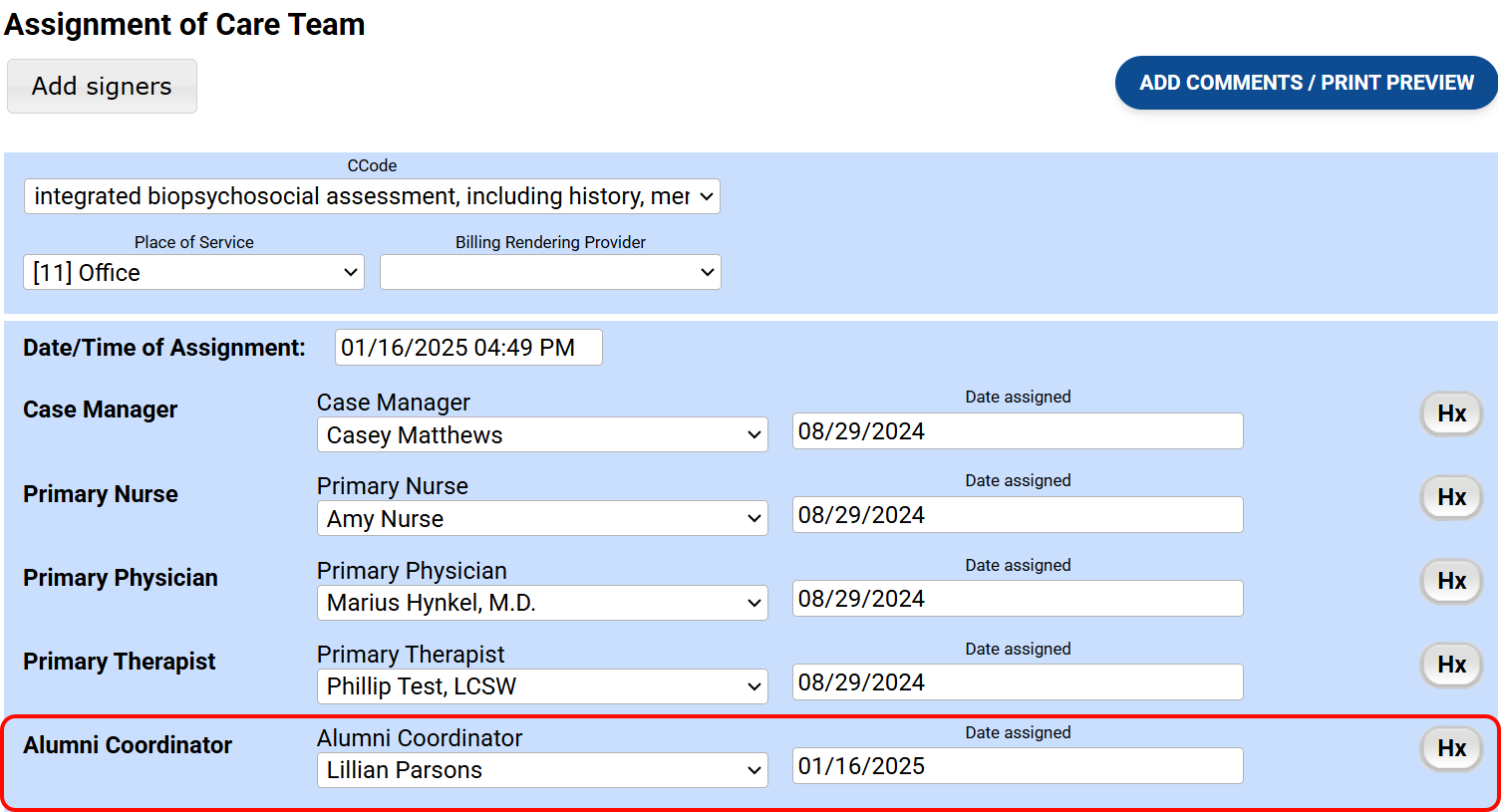The height and width of the screenshot is (812, 1501).
Task: Open Primary Nurse Hx history
Action: pos(1451,497)
